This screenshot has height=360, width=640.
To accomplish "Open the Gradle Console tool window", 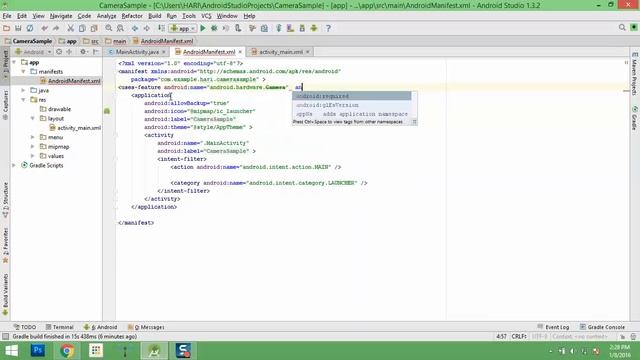I will point(602,327).
